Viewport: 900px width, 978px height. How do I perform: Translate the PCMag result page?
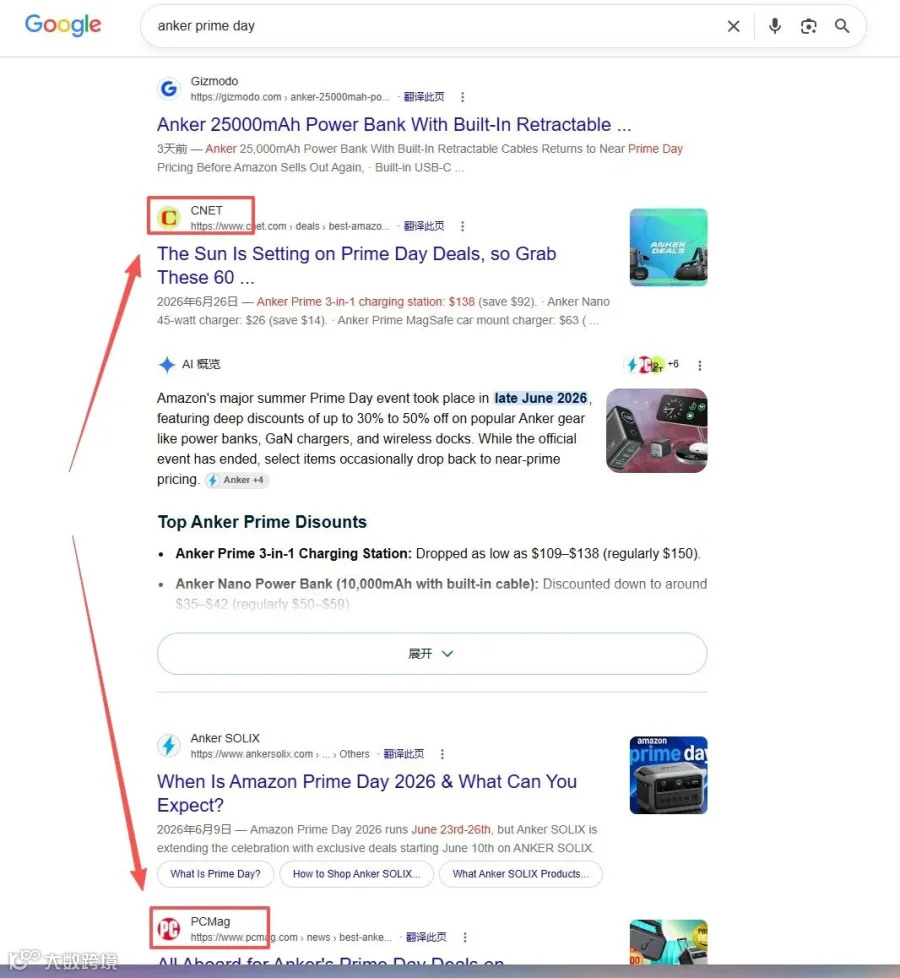click(x=426, y=937)
